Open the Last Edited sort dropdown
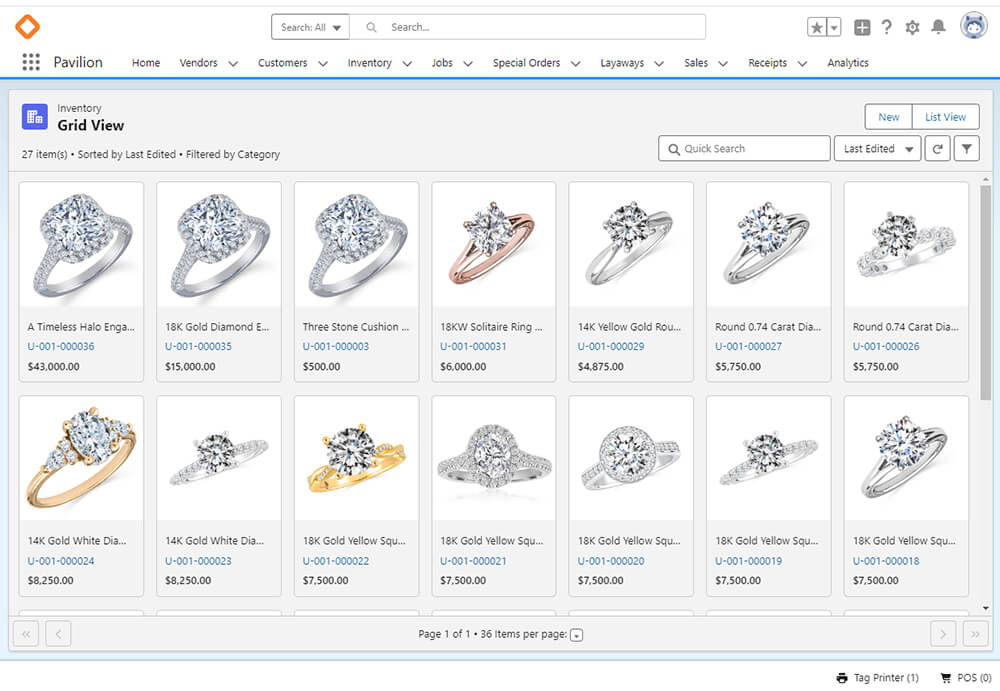Image resolution: width=1000 pixels, height=691 pixels. [878, 149]
